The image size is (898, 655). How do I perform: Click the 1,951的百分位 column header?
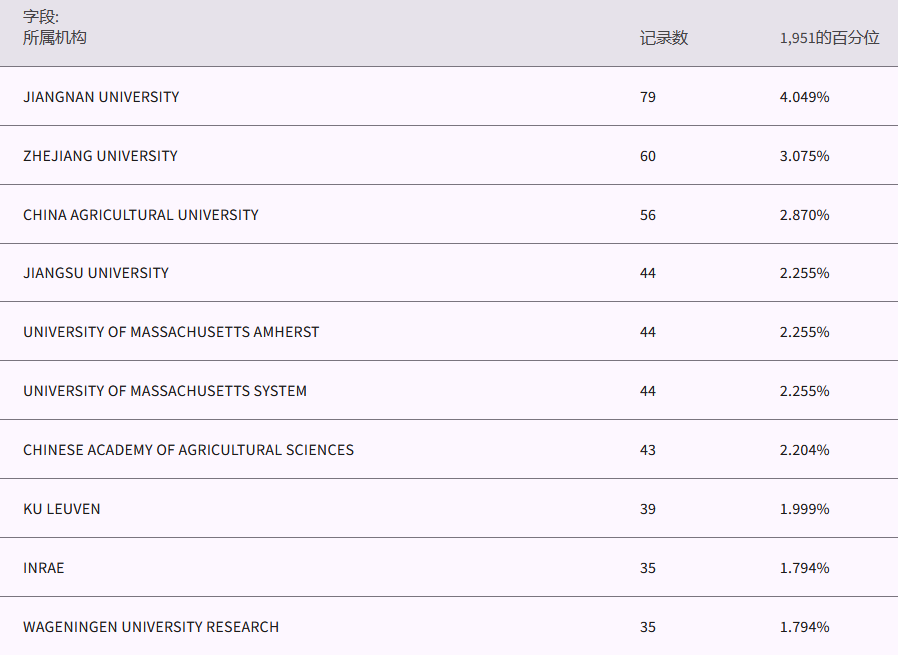[829, 38]
